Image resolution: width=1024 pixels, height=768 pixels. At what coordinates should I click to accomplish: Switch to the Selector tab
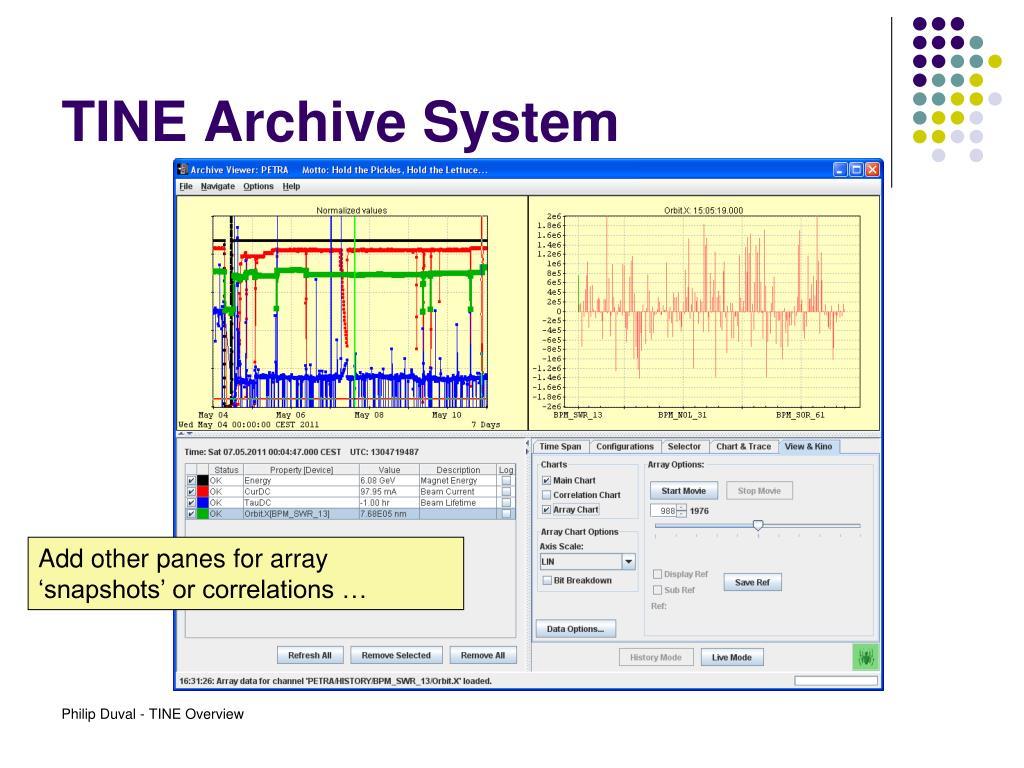684,447
